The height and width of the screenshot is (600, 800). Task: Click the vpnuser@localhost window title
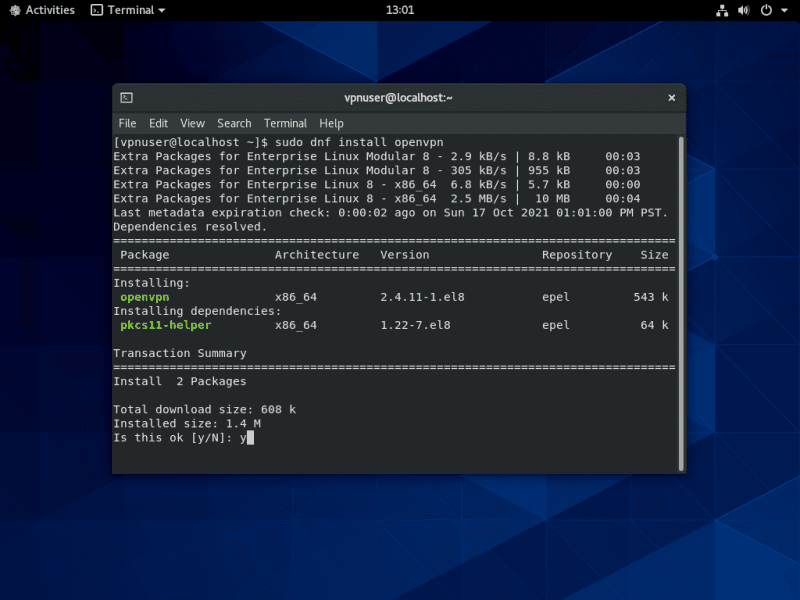pos(398,98)
